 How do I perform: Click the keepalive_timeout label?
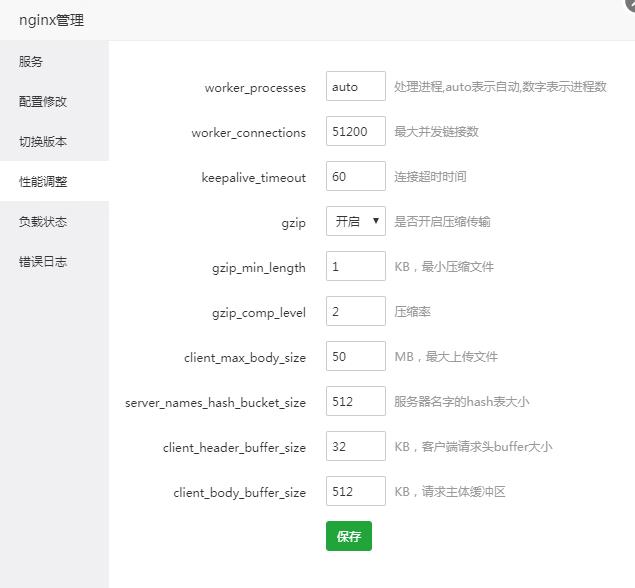coord(254,178)
